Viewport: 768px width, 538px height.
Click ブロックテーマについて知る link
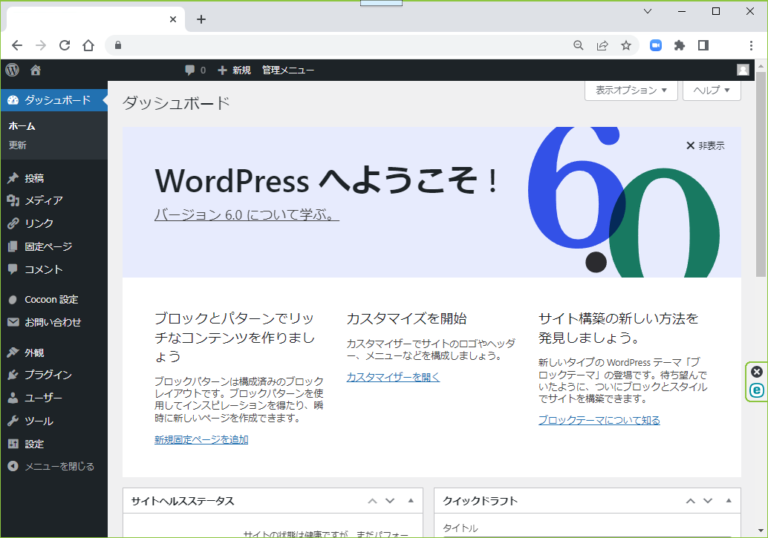click(x=599, y=420)
